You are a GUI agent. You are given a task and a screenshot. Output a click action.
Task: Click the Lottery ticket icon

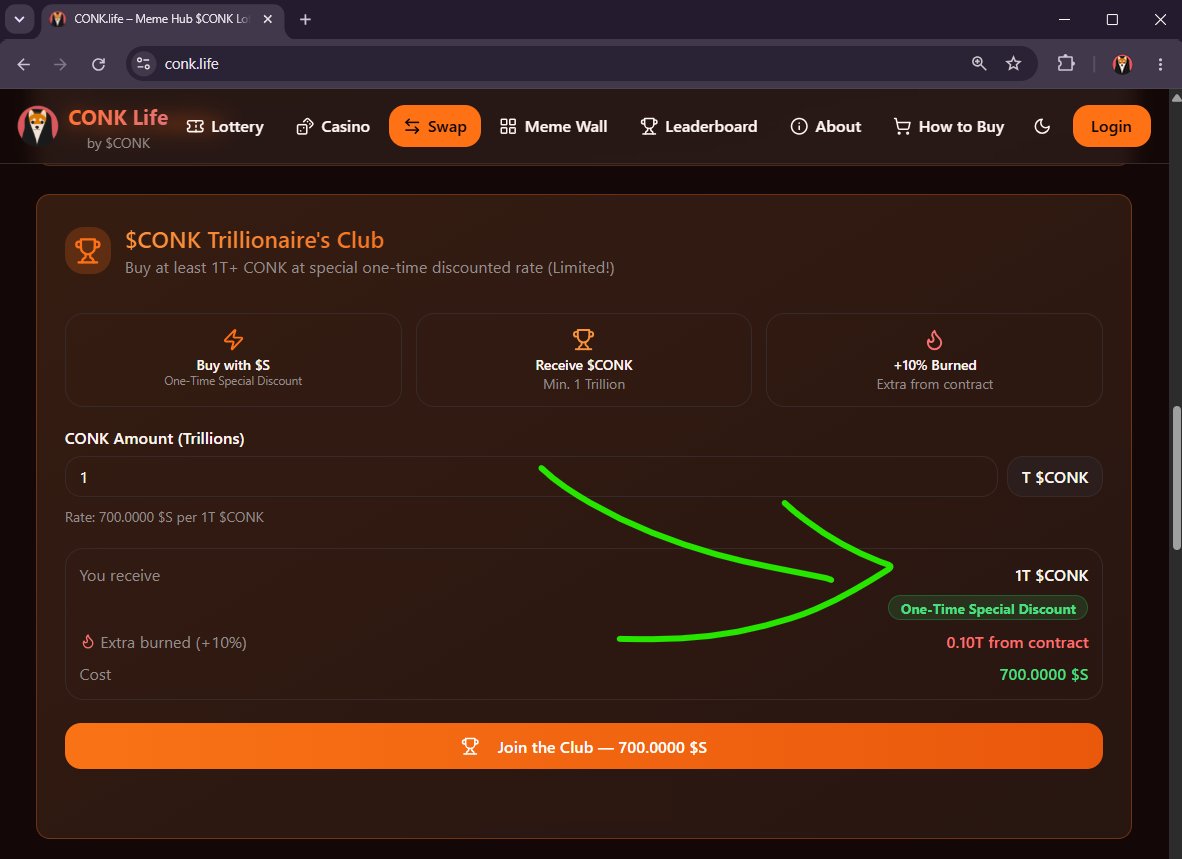click(195, 127)
